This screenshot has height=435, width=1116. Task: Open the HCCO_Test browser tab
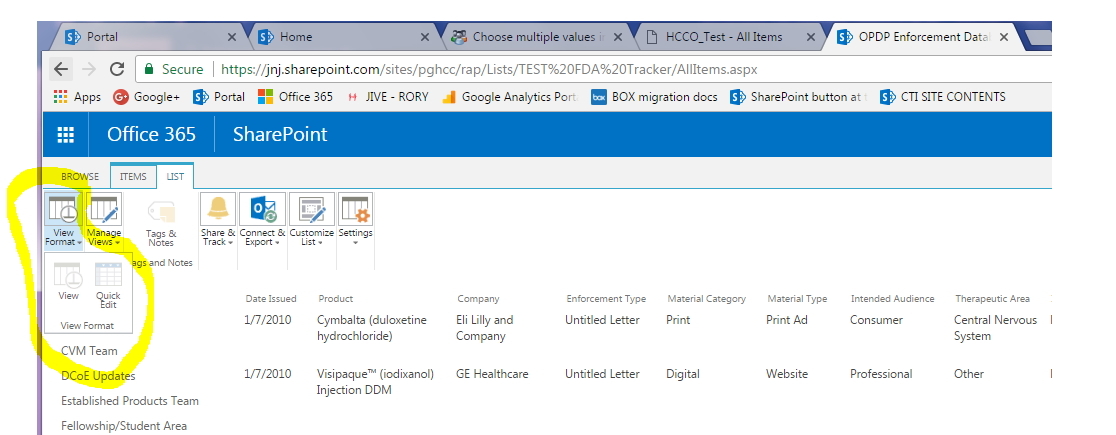(724, 37)
